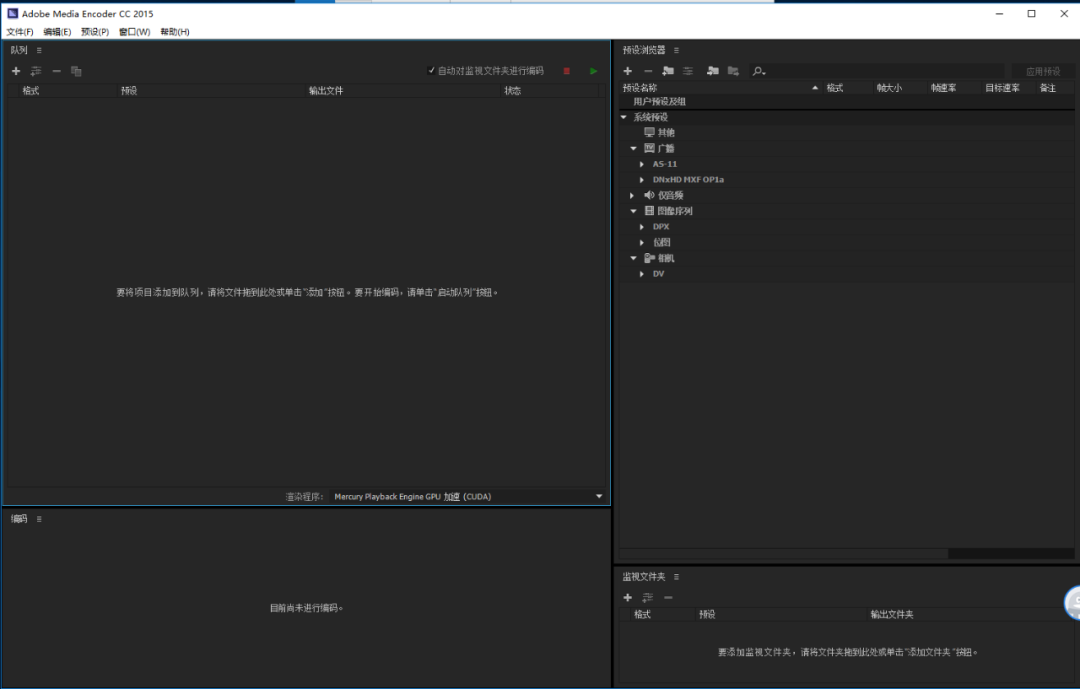Open the 监视文件夹 panel menu icon
Image resolution: width=1080 pixels, height=689 pixels.
tap(676, 577)
